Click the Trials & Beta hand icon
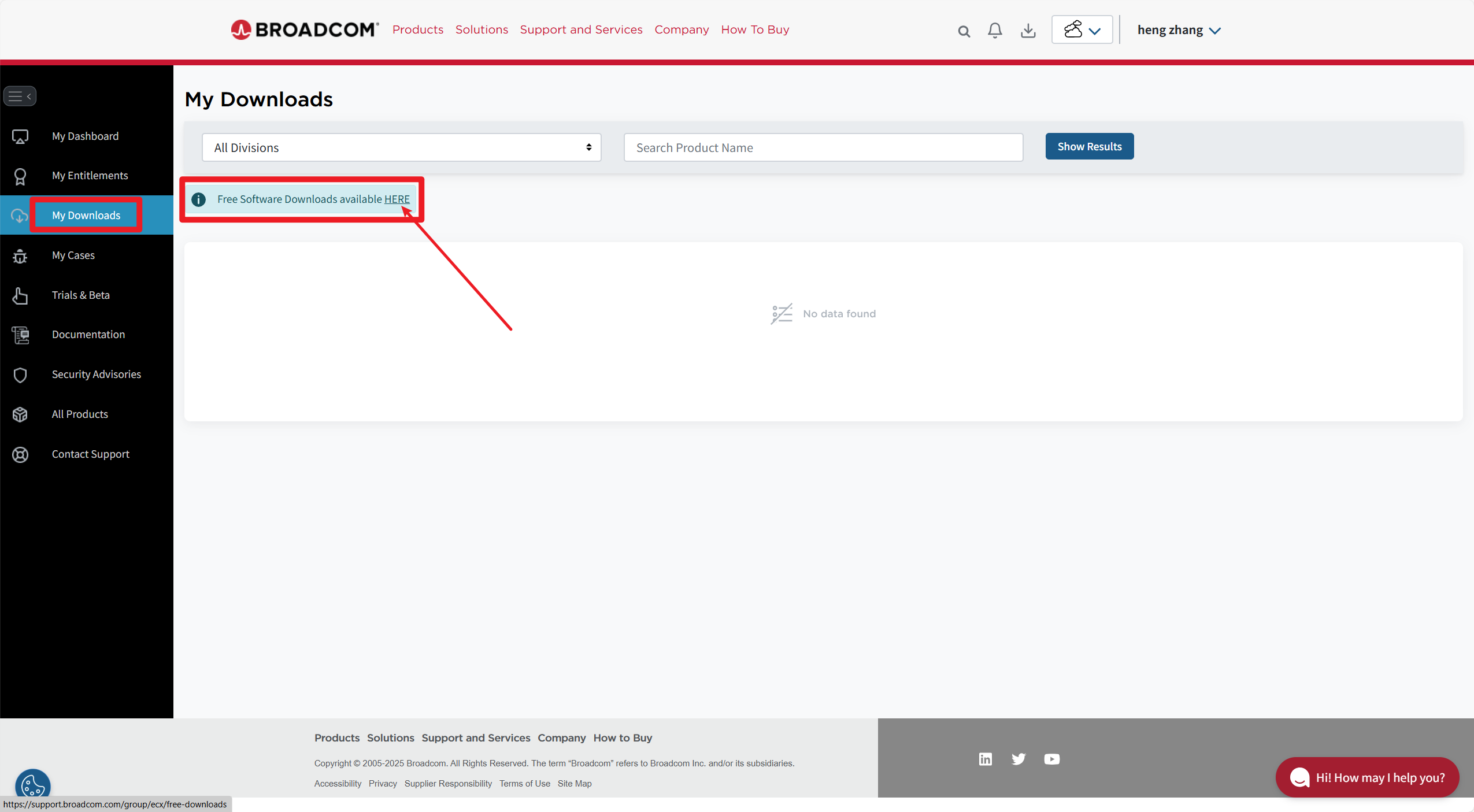 coord(20,295)
